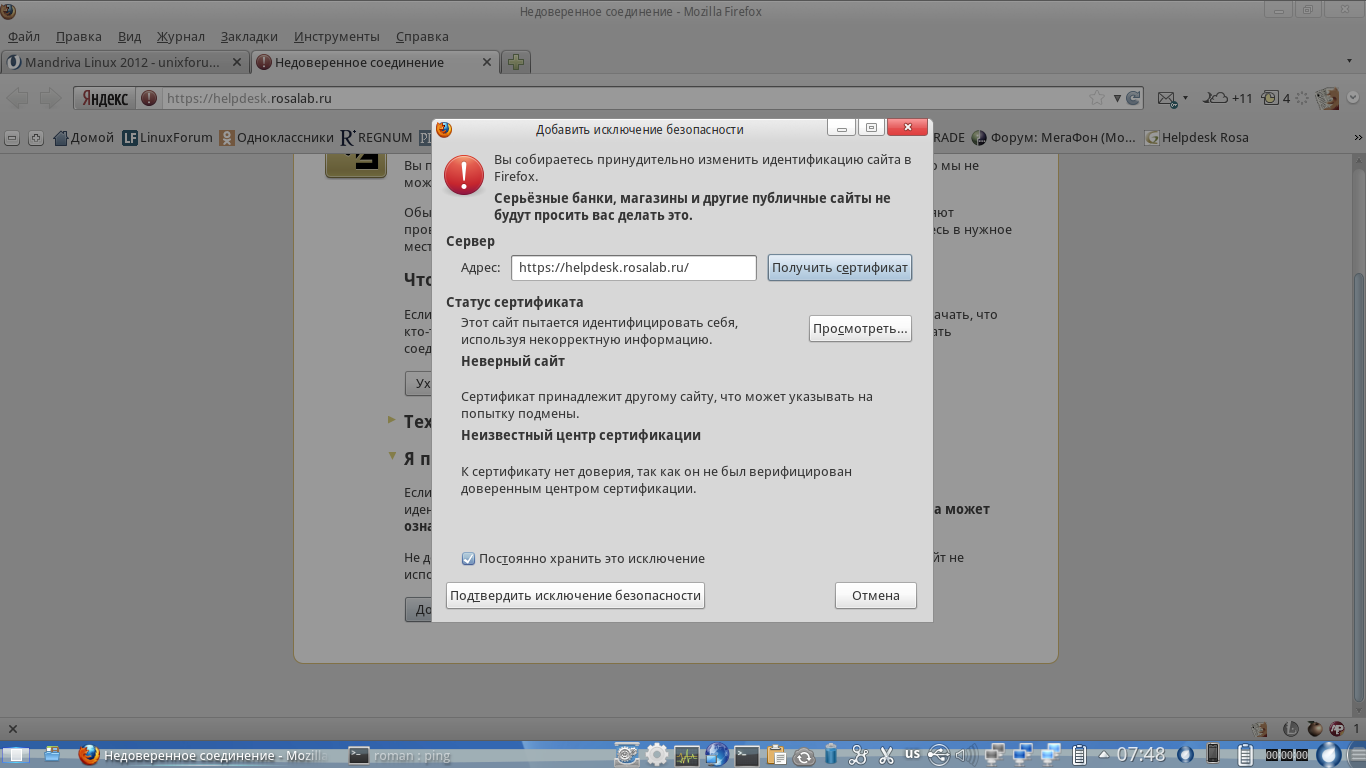Open the Журнал menu
This screenshot has height=768, width=1366.
coord(181,37)
